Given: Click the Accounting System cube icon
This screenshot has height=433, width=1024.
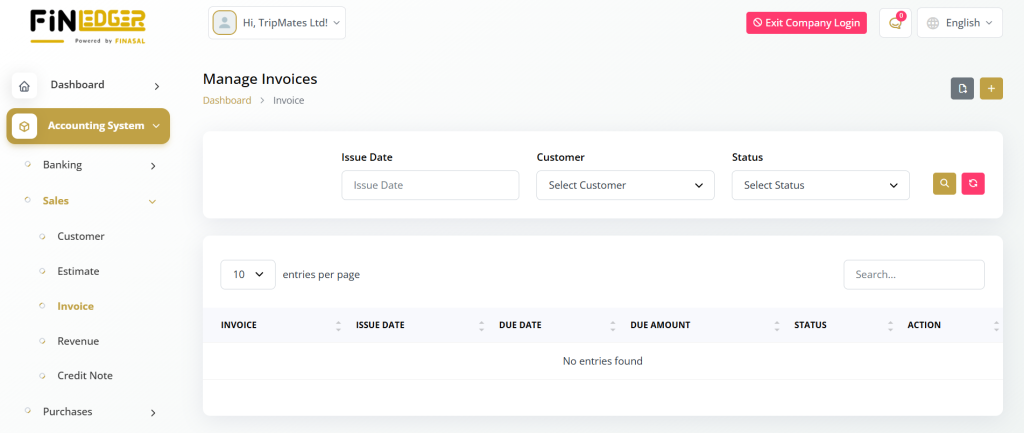Looking at the screenshot, I should (x=24, y=126).
